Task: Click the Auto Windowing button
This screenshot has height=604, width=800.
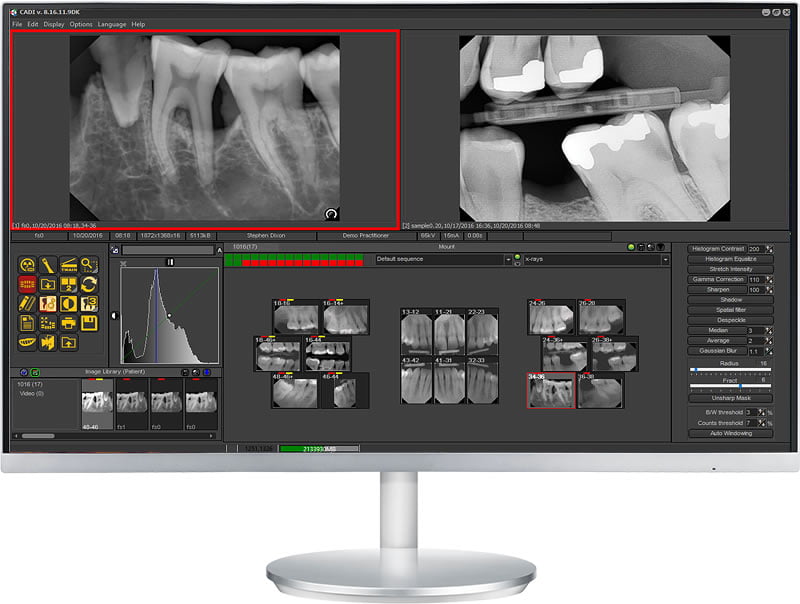Action: [731, 433]
